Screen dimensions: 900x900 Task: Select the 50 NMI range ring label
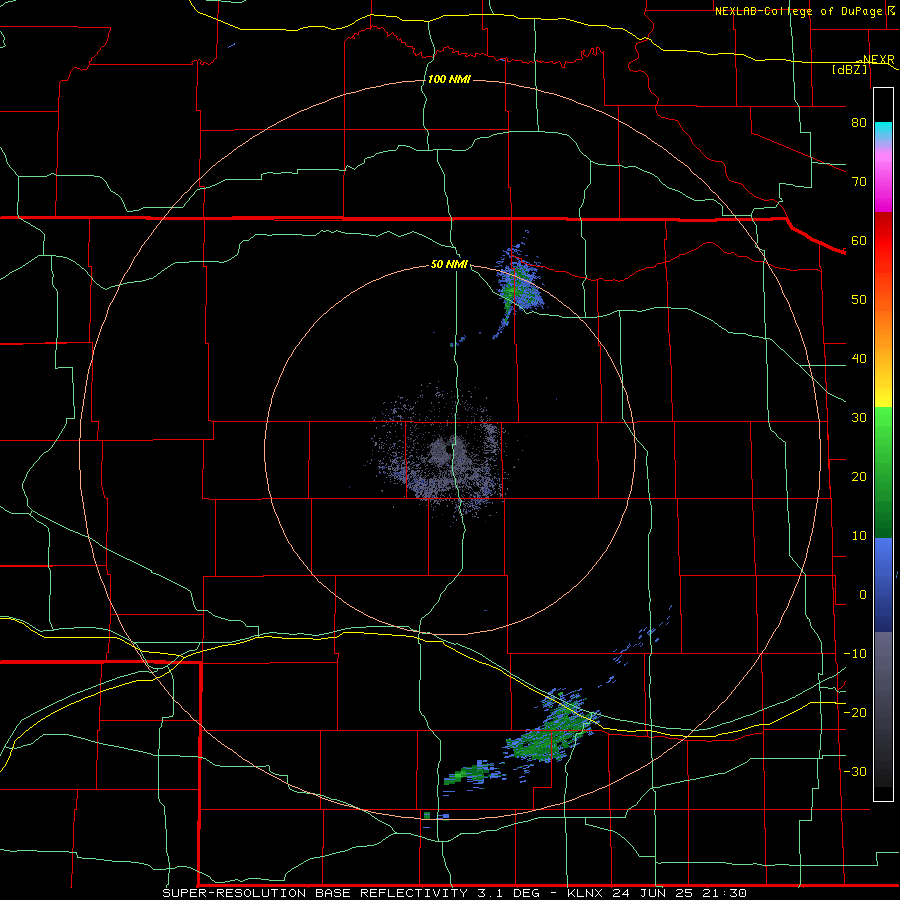click(x=449, y=265)
